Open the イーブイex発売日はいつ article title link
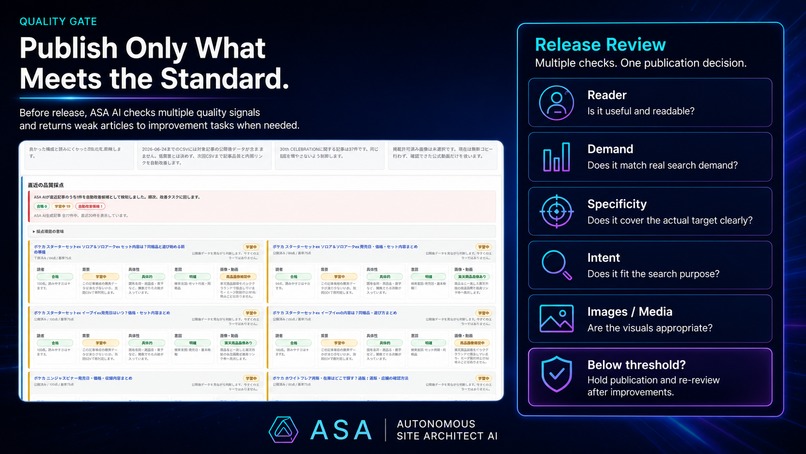 [x=102, y=313]
